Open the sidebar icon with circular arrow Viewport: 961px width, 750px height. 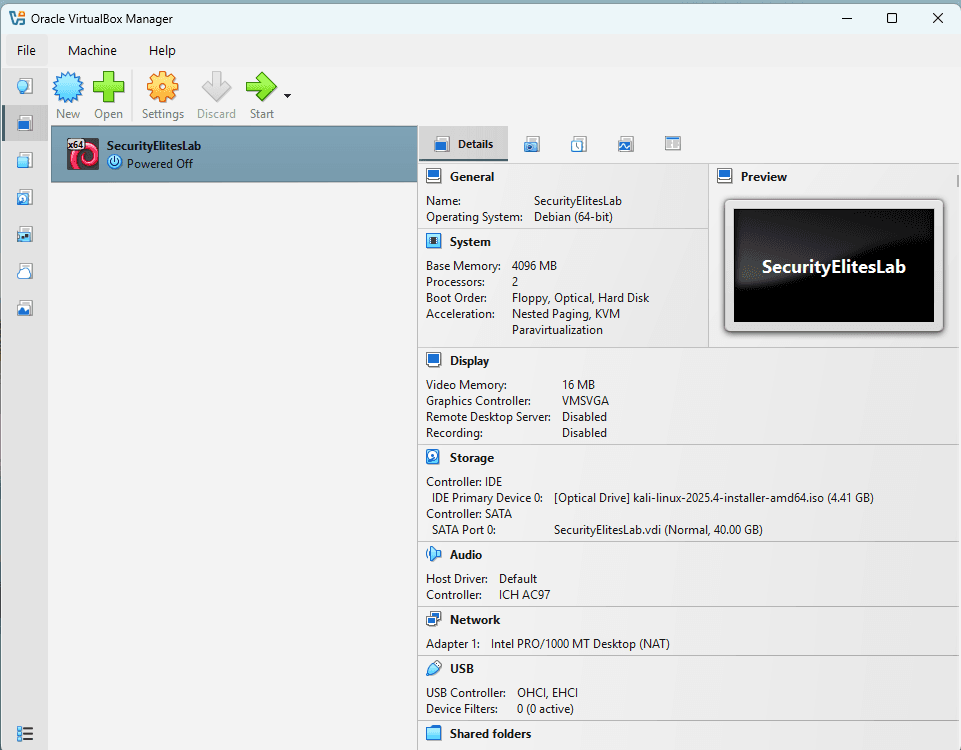tap(25, 197)
